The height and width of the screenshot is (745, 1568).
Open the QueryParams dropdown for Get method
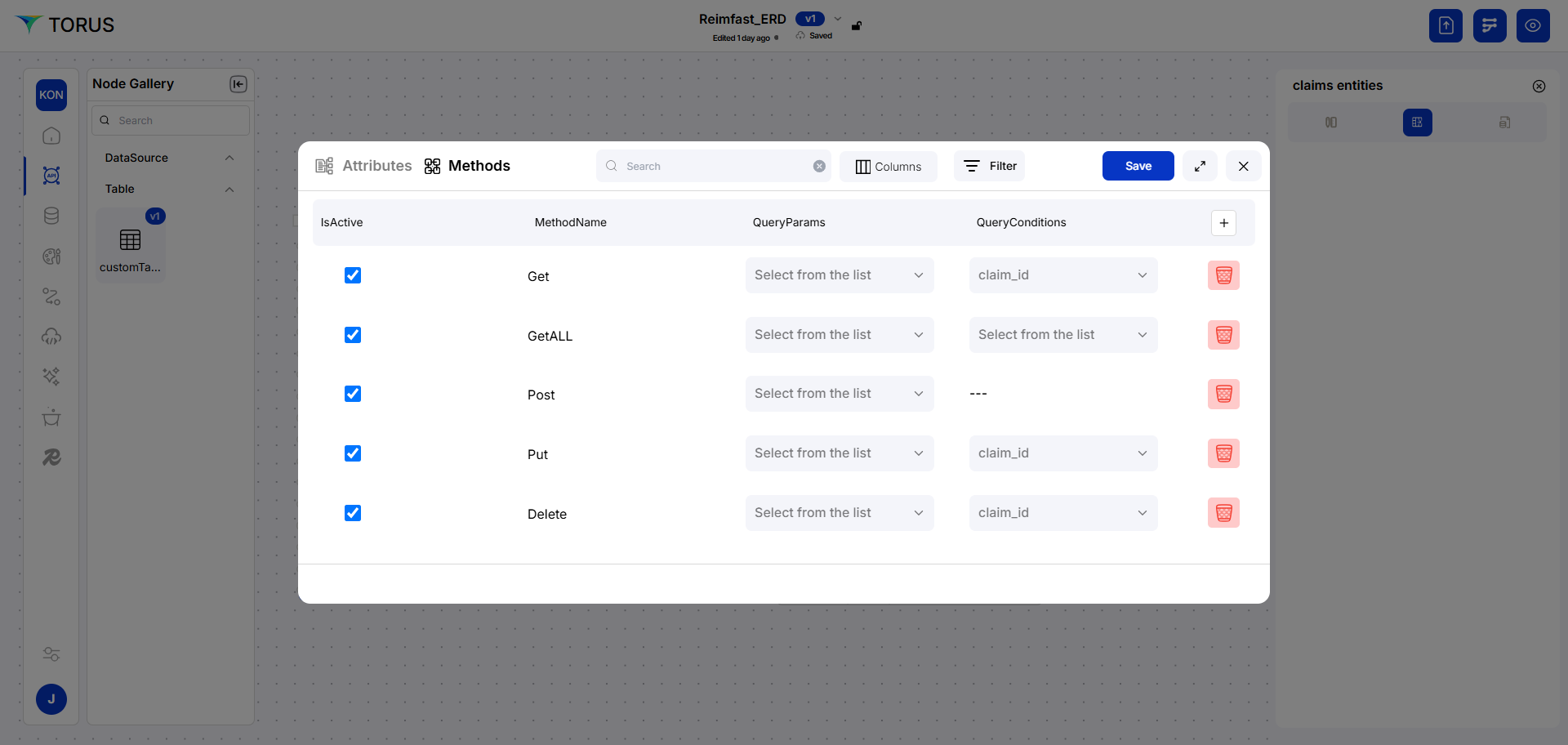pyautogui.click(x=839, y=275)
